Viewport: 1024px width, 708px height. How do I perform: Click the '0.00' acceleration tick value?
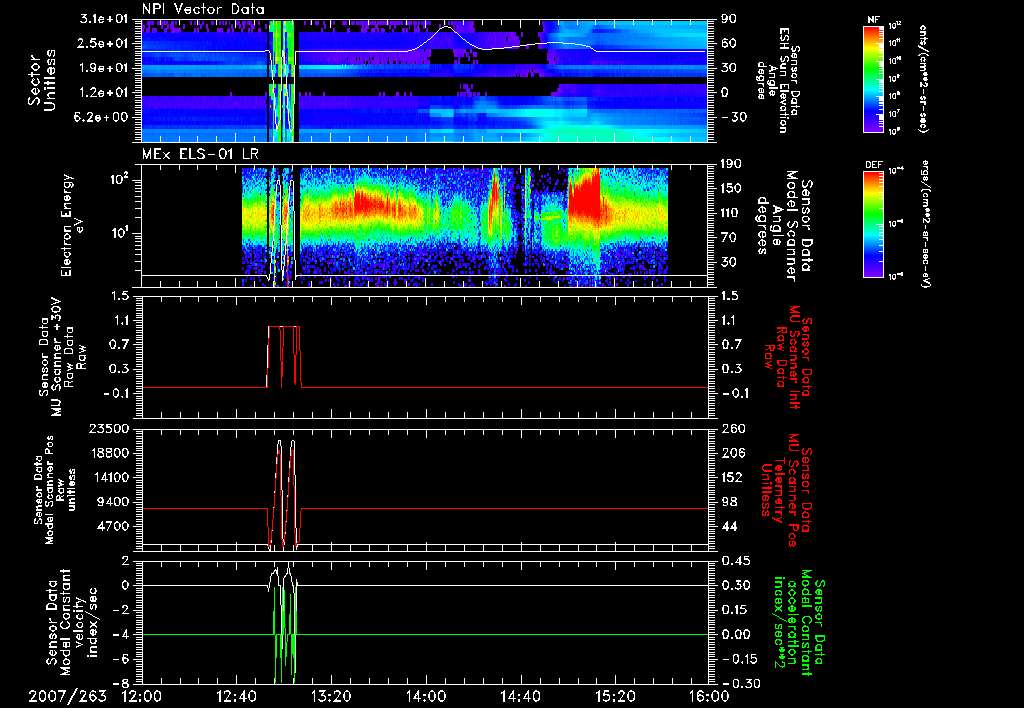(736, 634)
